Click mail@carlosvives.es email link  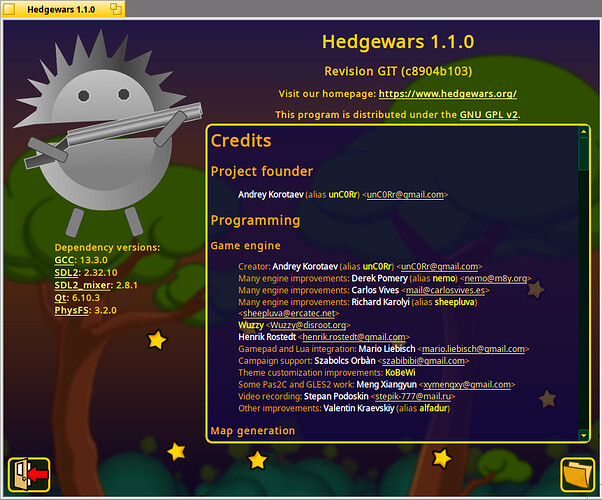pyautogui.click(x=445, y=290)
